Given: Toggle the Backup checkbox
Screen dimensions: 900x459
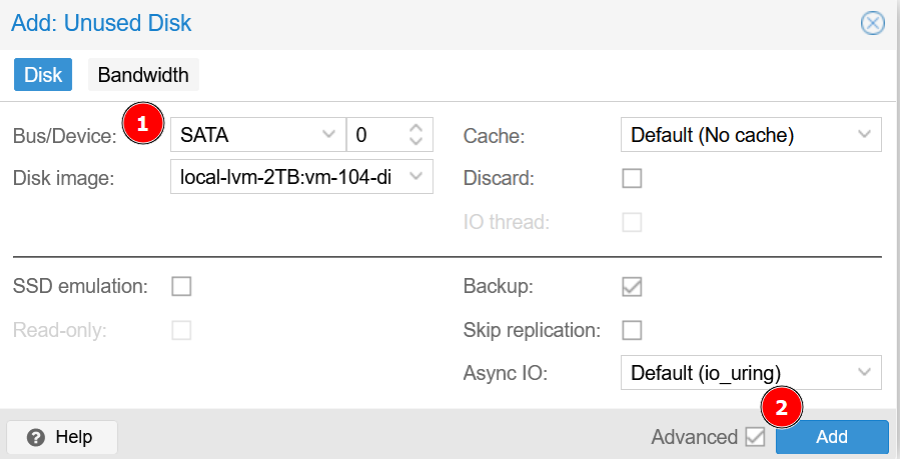Looking at the screenshot, I should 631,287.
